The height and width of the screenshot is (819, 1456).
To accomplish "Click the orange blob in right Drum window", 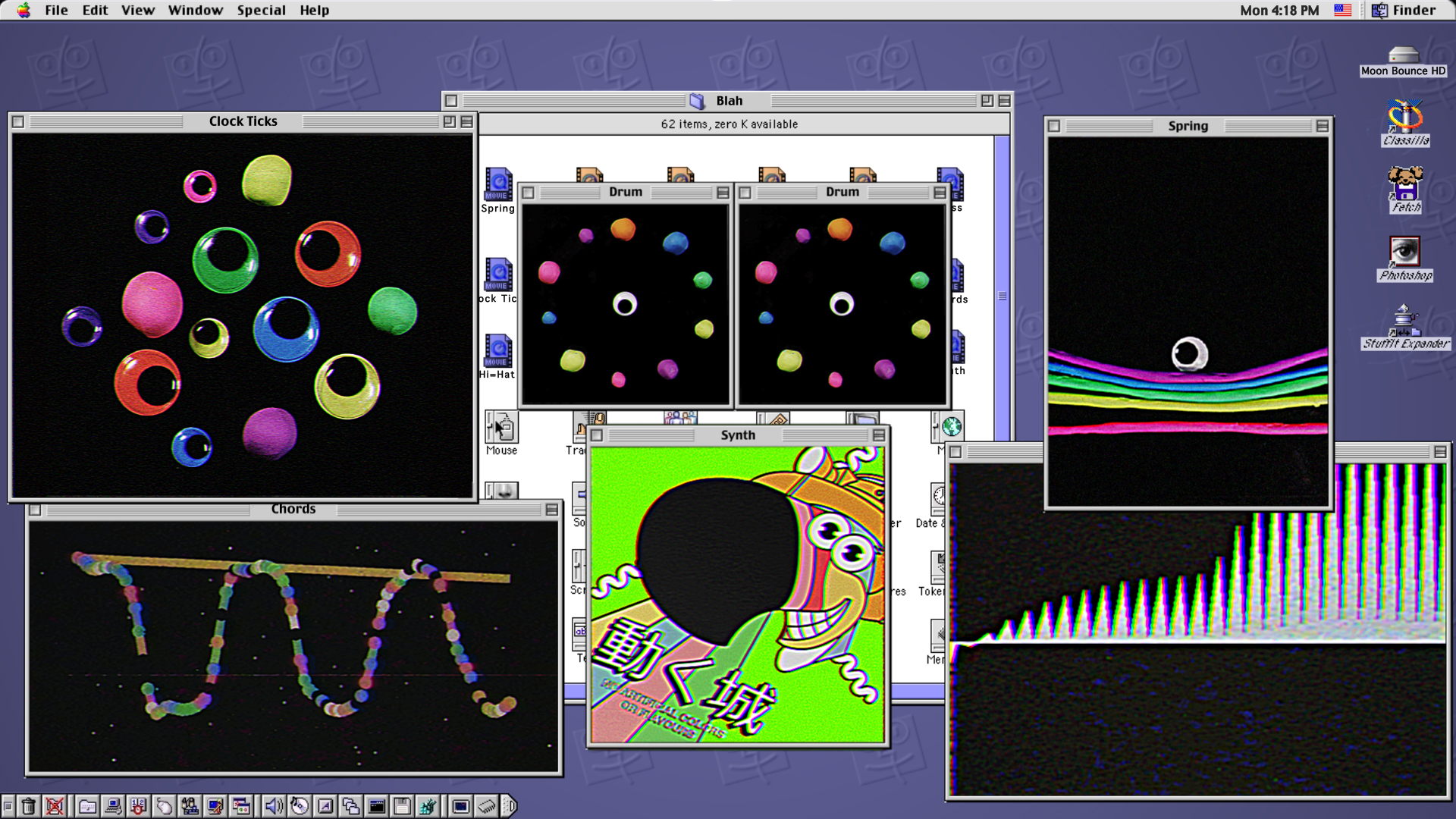I will tap(839, 228).
